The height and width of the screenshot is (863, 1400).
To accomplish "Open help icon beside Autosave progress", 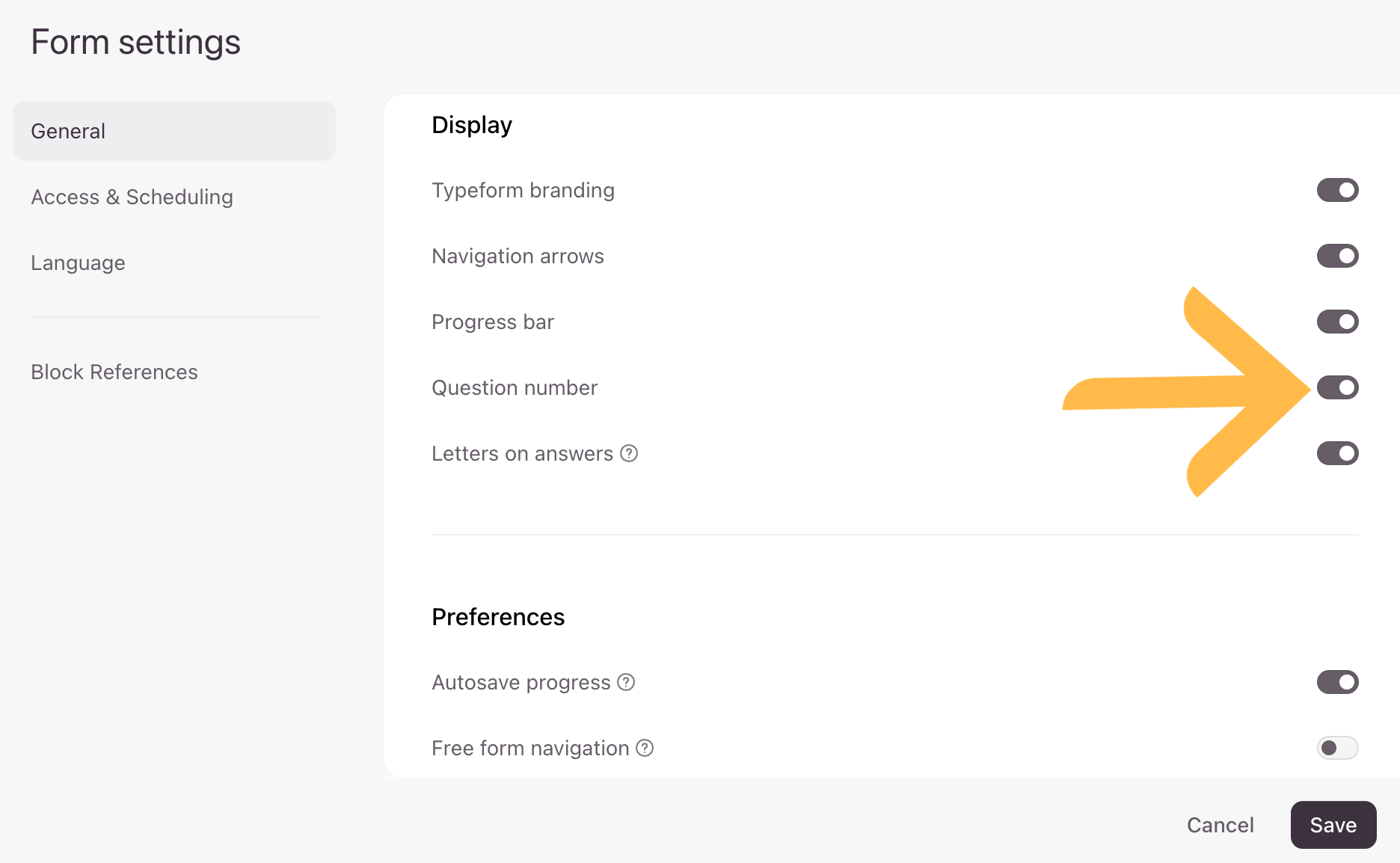I will point(626,682).
